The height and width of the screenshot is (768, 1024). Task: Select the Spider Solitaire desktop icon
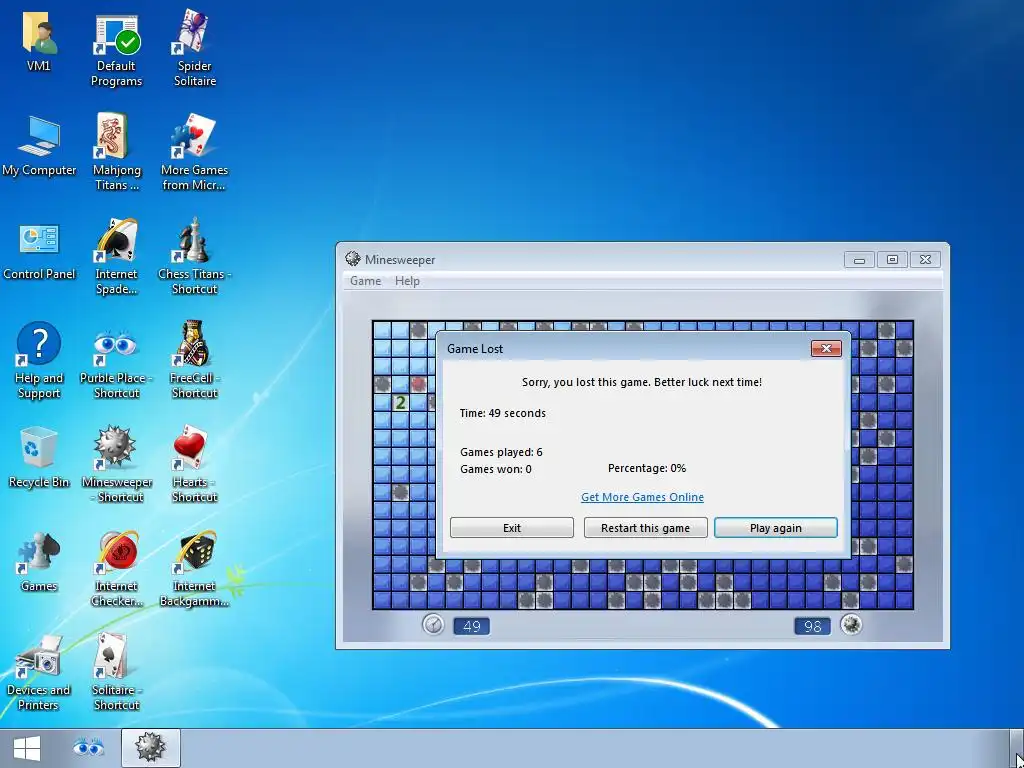point(195,50)
